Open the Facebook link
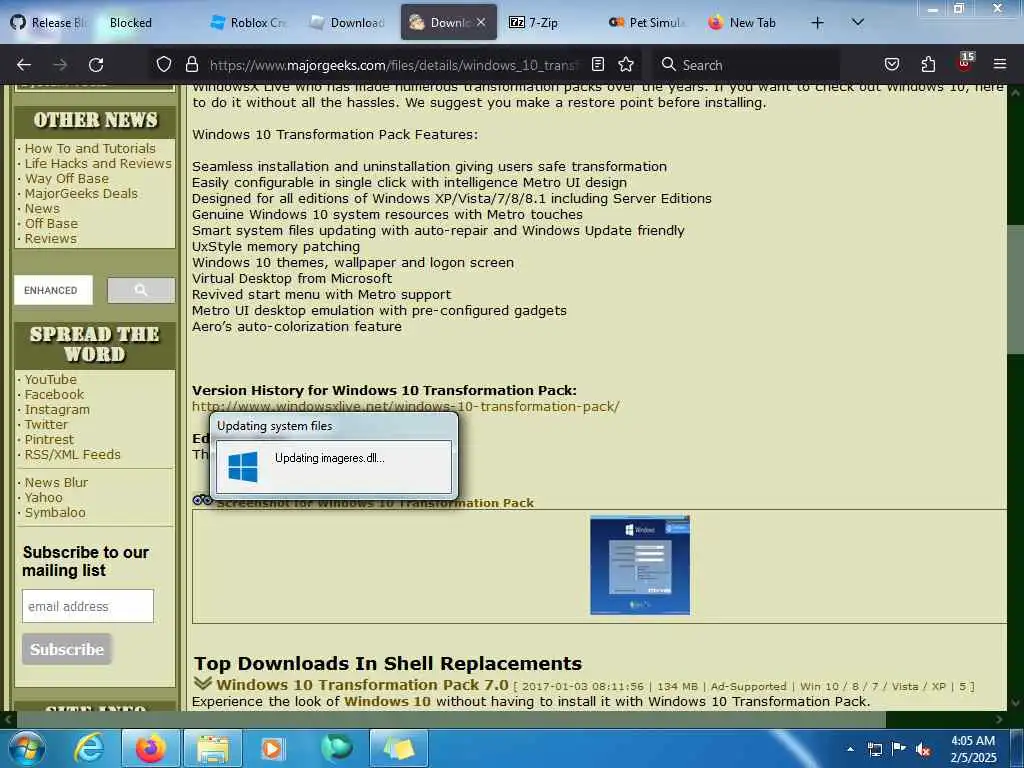 click(54, 394)
